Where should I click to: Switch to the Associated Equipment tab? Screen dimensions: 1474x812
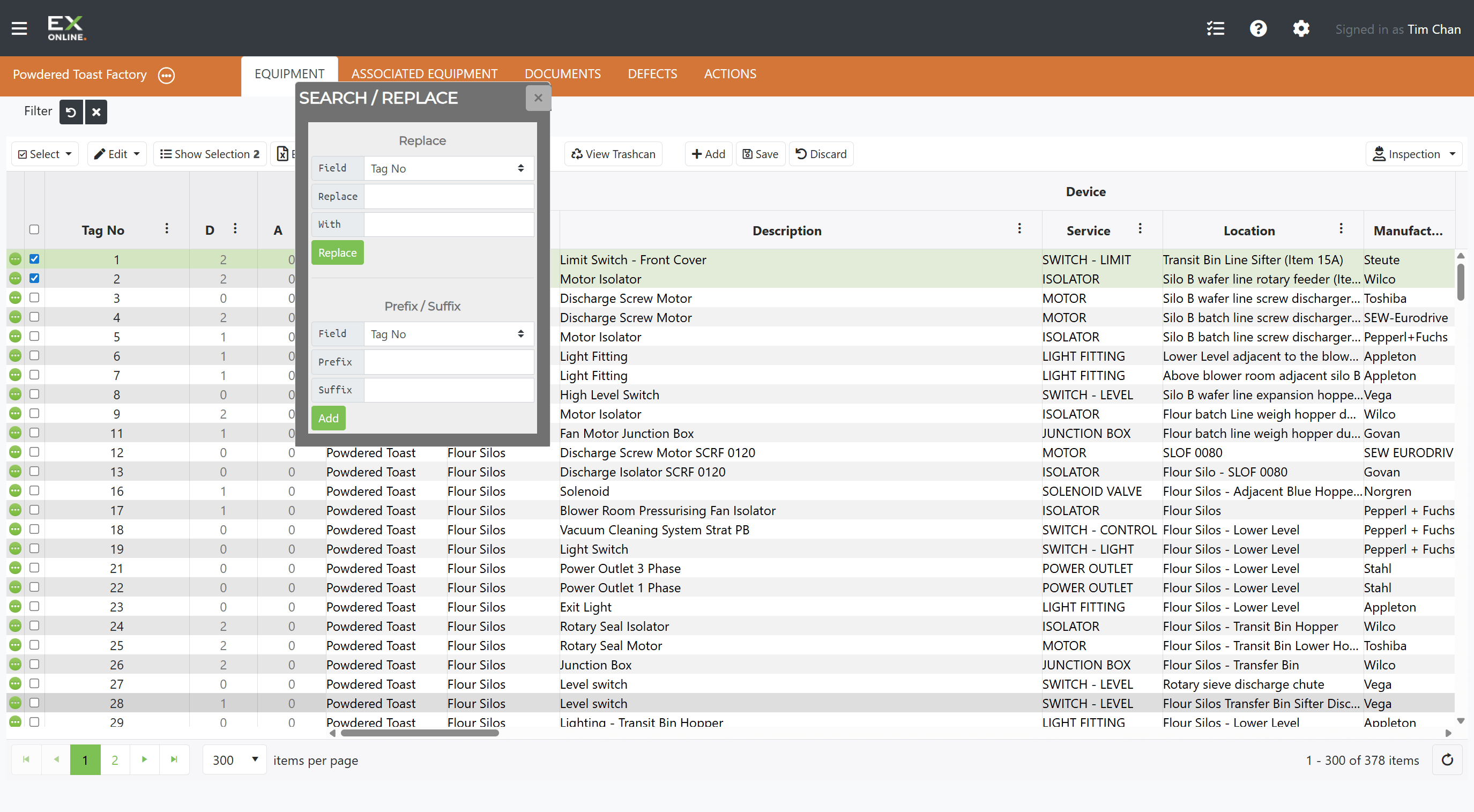(425, 74)
